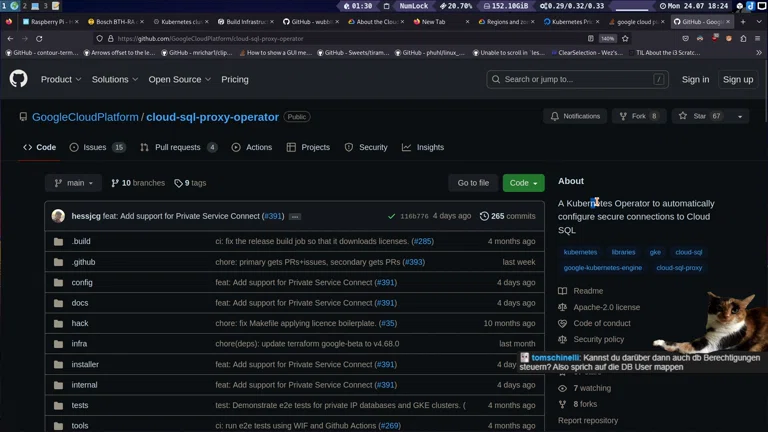Viewport: 768px width, 432px height.
Task: Click the Notifications bell button
Action: (575, 116)
